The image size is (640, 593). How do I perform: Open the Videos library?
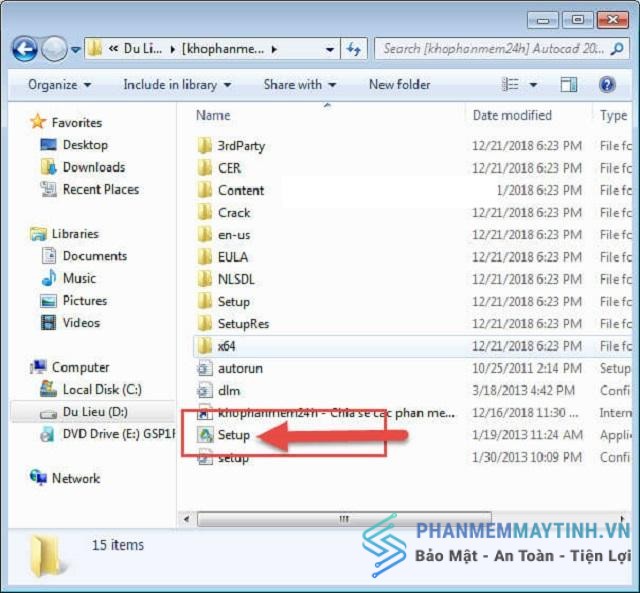point(81,323)
